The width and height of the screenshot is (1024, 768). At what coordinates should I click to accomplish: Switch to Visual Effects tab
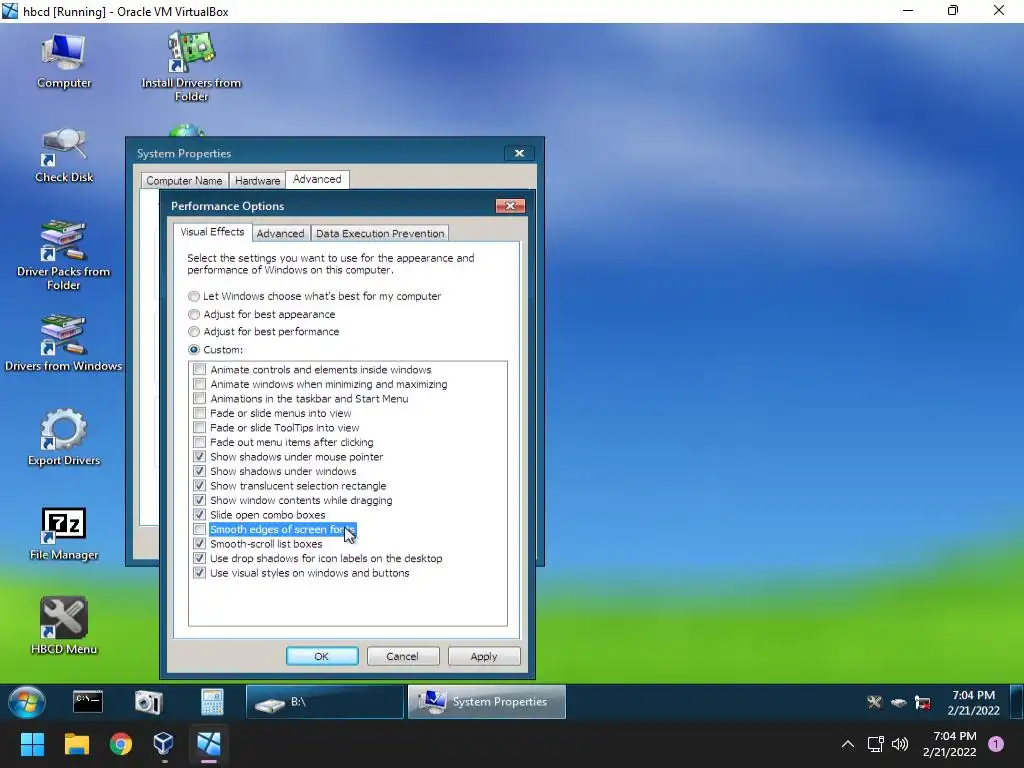(212, 232)
